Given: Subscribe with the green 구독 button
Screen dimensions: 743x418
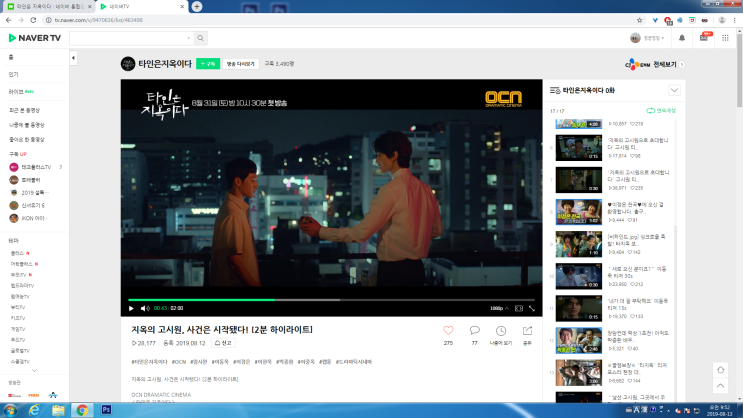Looking at the screenshot, I should (208, 64).
